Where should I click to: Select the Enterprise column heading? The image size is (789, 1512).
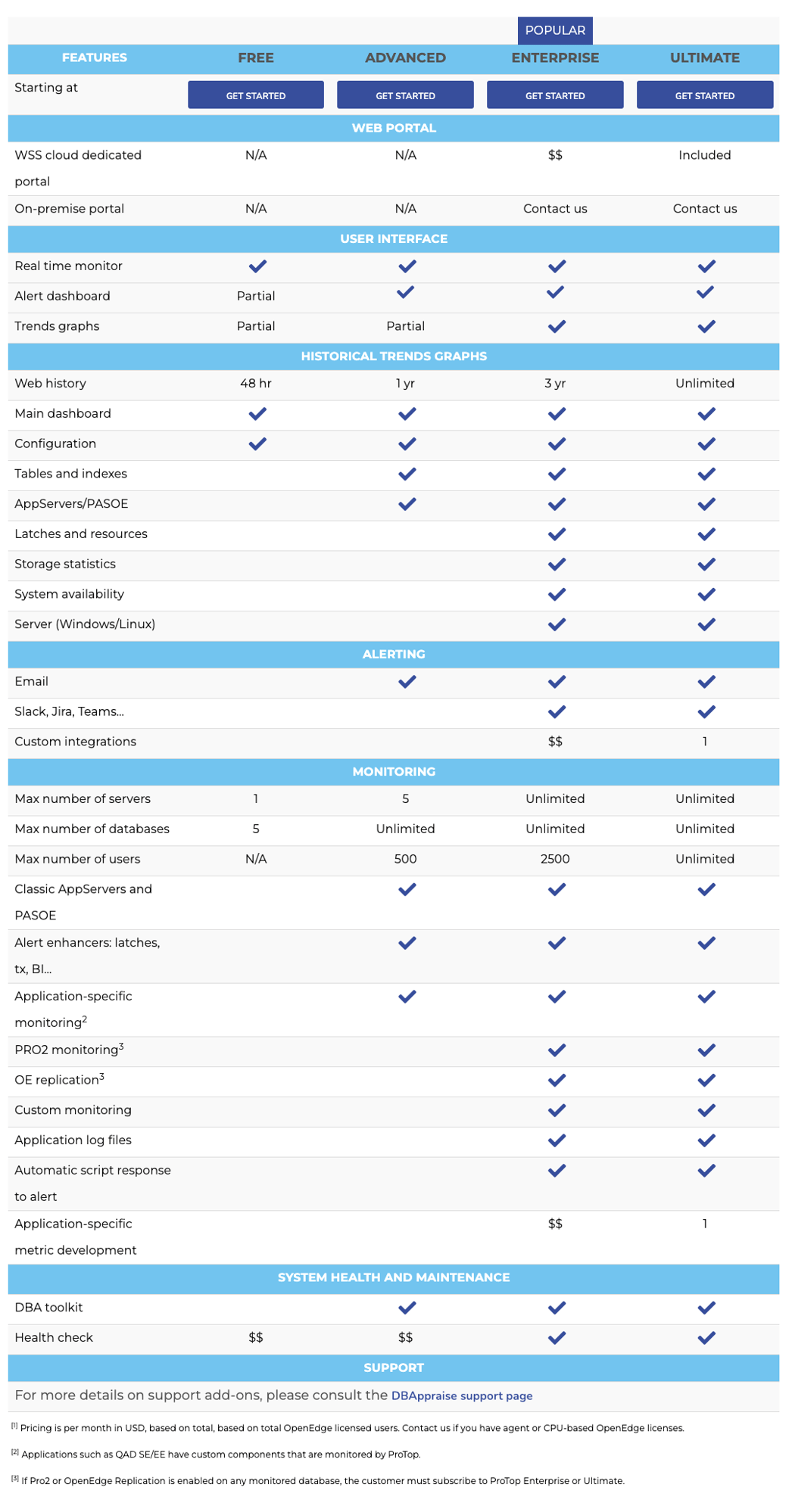[x=555, y=58]
